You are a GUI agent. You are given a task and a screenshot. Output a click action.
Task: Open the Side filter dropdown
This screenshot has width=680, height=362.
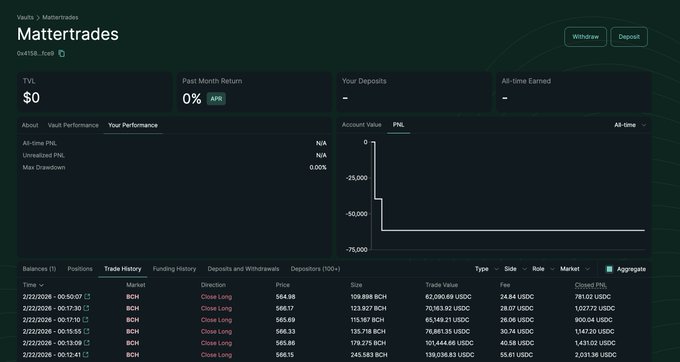516,269
